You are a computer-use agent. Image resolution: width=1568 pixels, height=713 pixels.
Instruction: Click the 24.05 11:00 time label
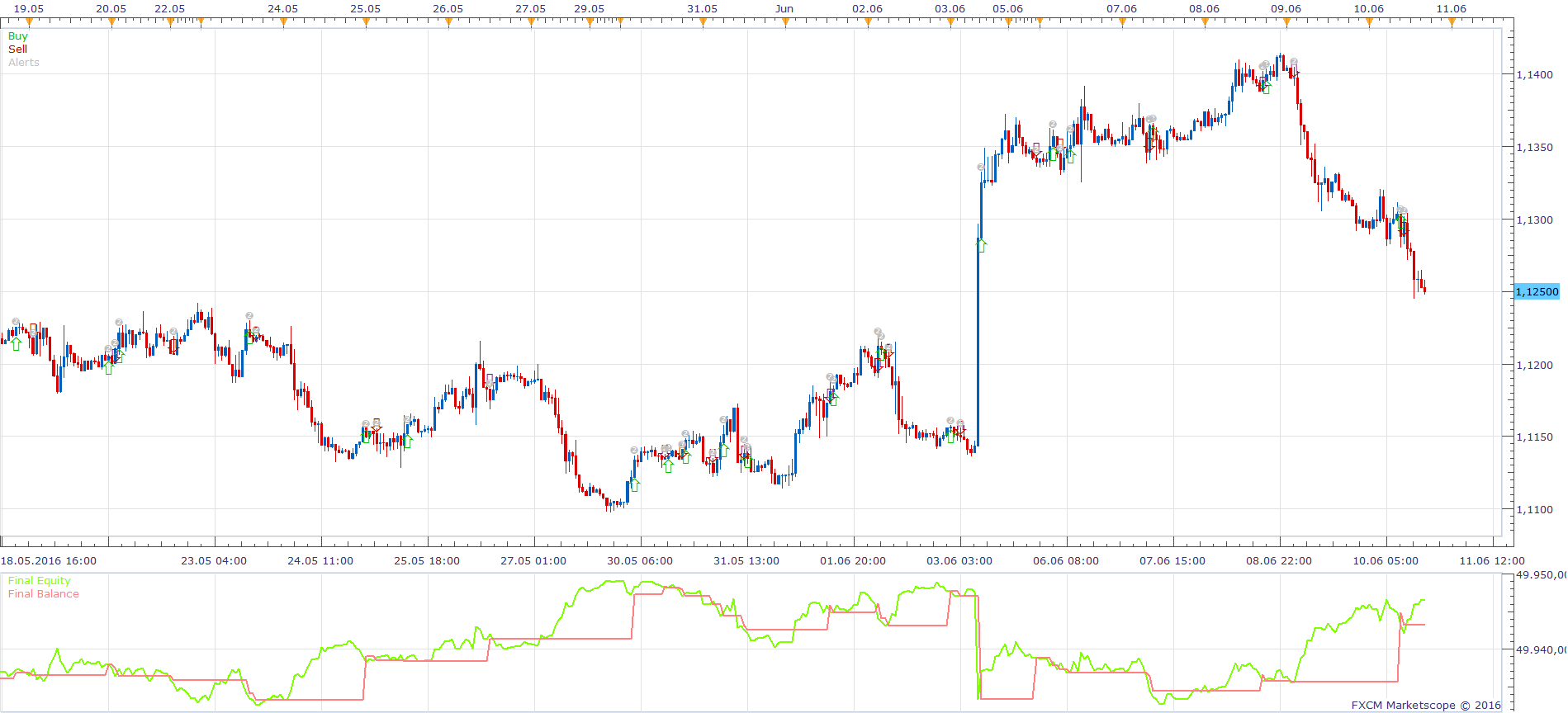coord(320,561)
